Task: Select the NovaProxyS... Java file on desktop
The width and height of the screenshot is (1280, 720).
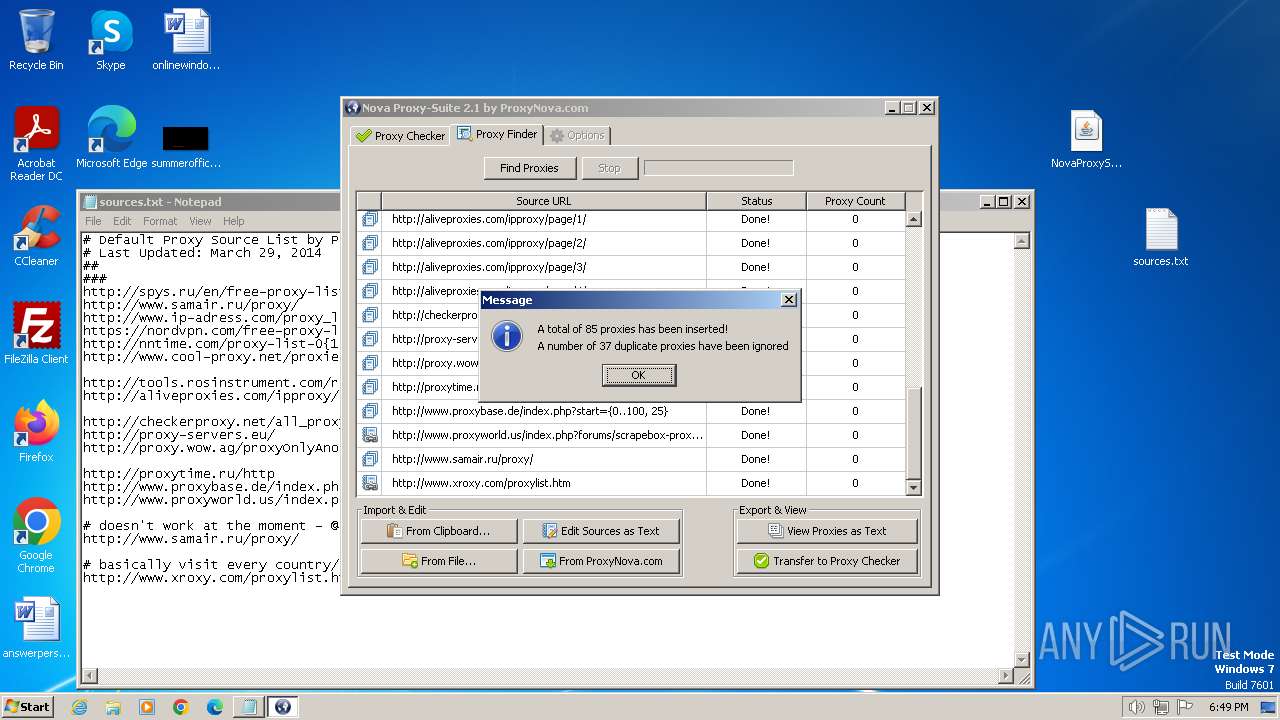Action: tap(1086, 140)
